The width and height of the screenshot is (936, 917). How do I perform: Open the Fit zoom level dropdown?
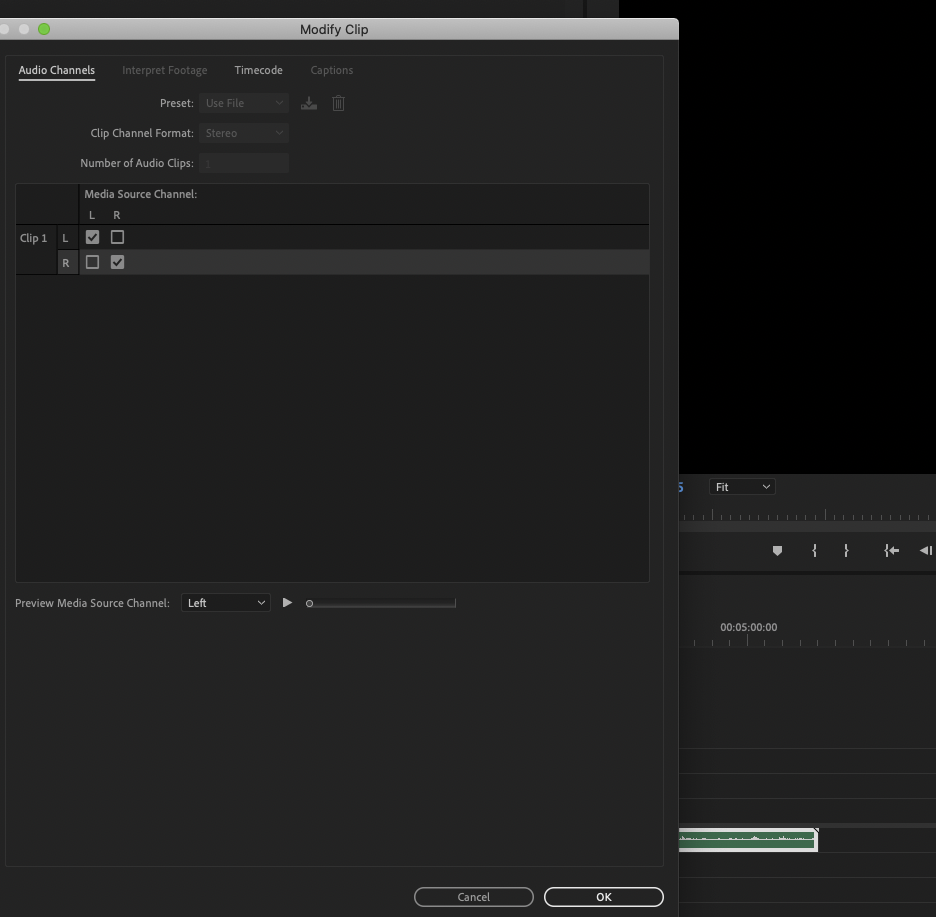point(742,486)
